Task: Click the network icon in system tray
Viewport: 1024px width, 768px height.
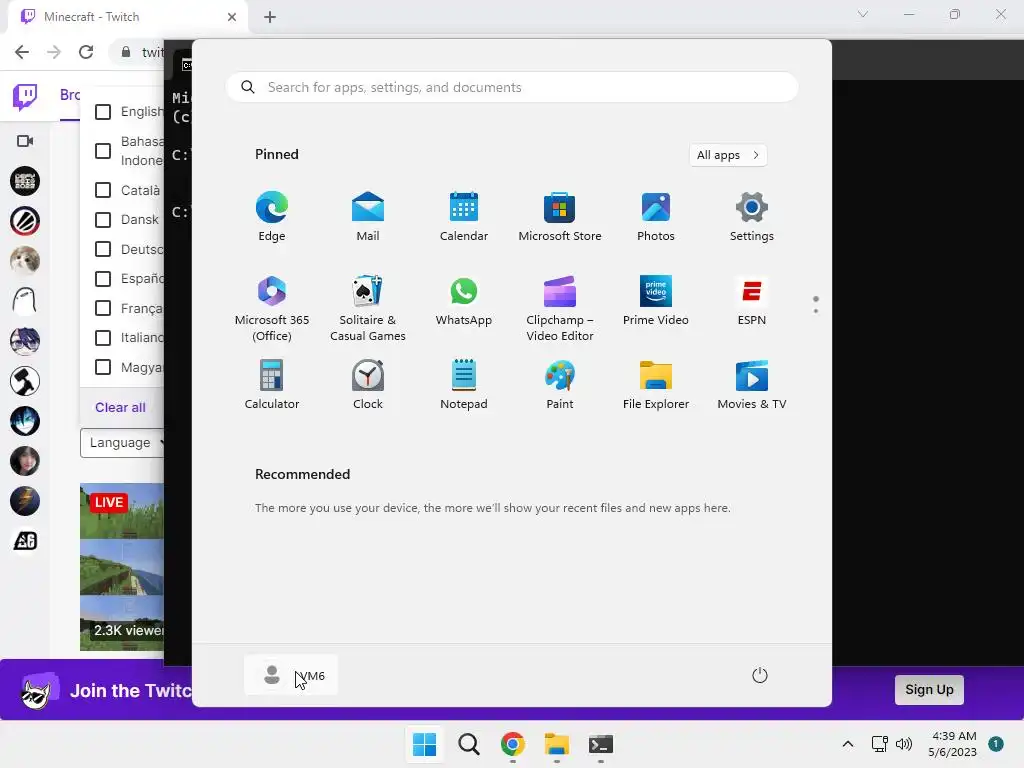Action: coord(879,744)
